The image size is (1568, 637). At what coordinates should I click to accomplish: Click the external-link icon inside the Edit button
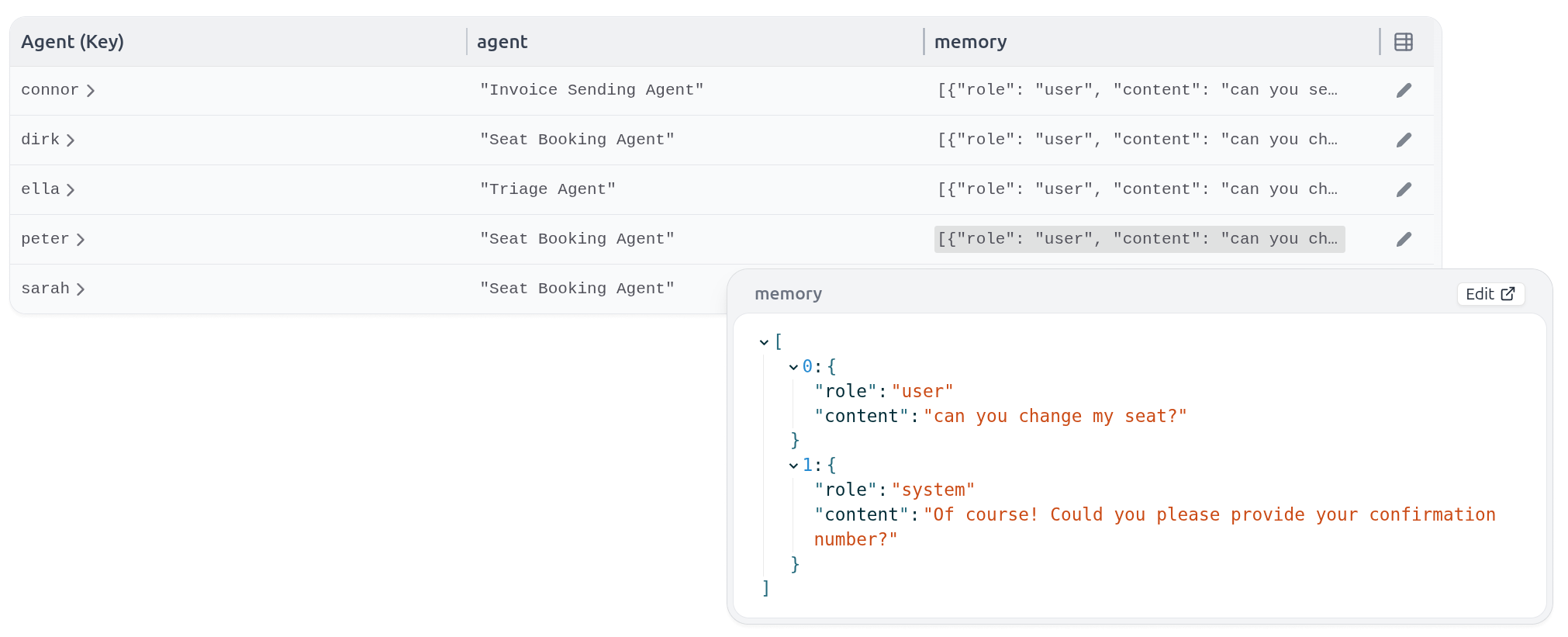point(1508,294)
